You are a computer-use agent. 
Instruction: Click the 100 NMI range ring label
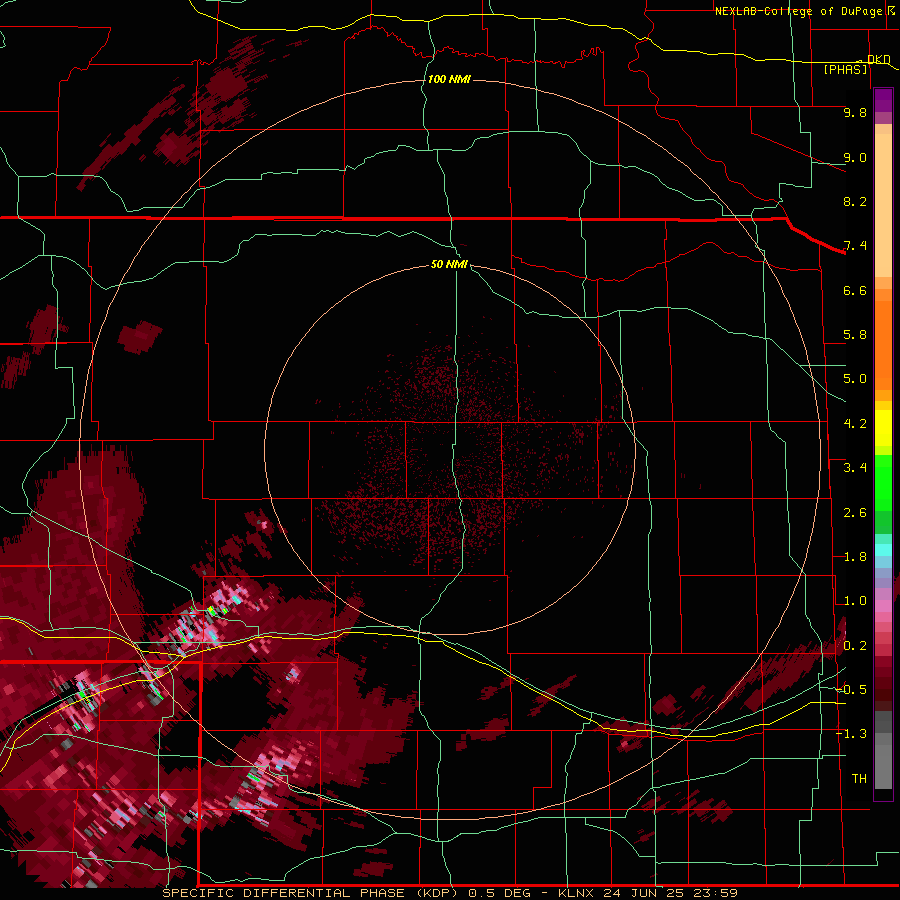pos(449,79)
